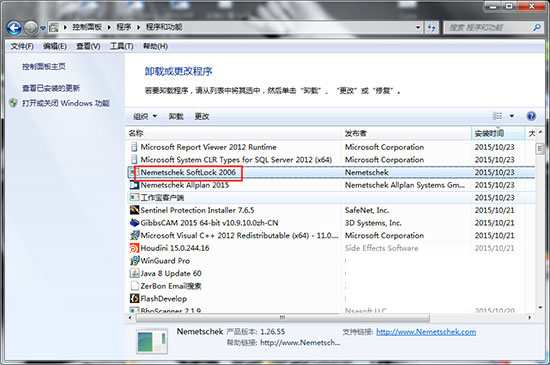Click the Houdini program icon

(134, 248)
